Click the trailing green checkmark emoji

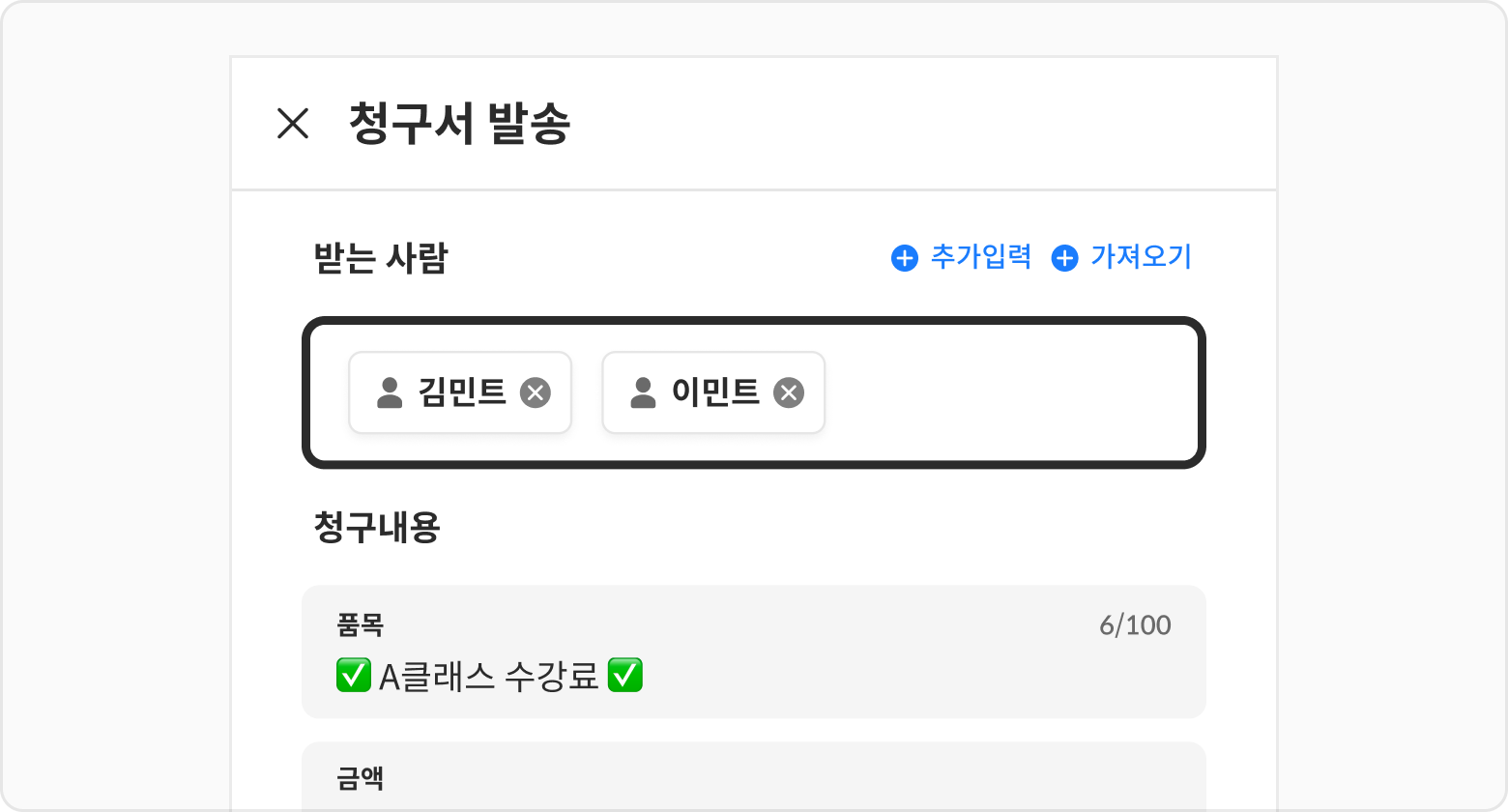click(625, 676)
